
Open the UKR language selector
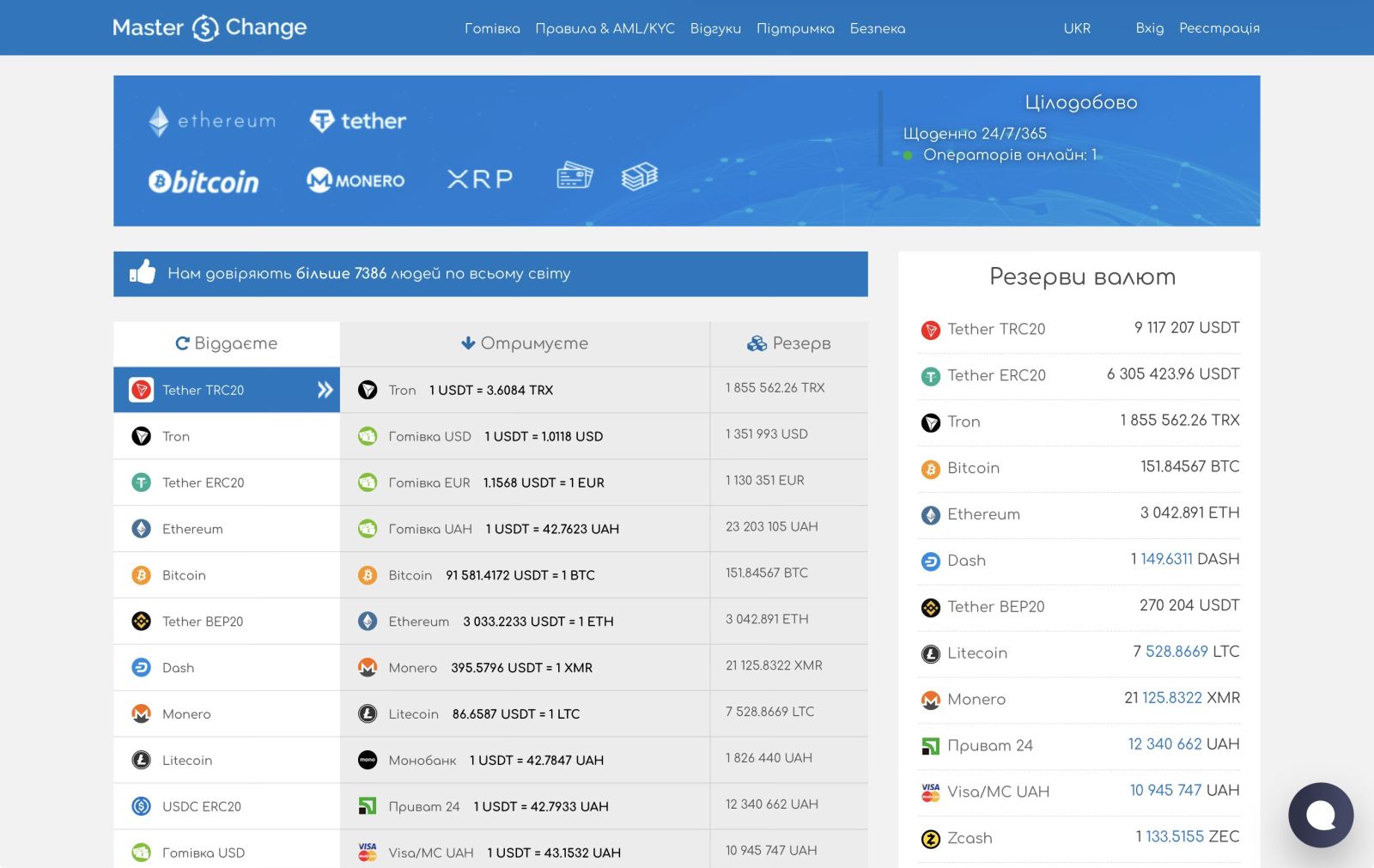tap(1077, 28)
